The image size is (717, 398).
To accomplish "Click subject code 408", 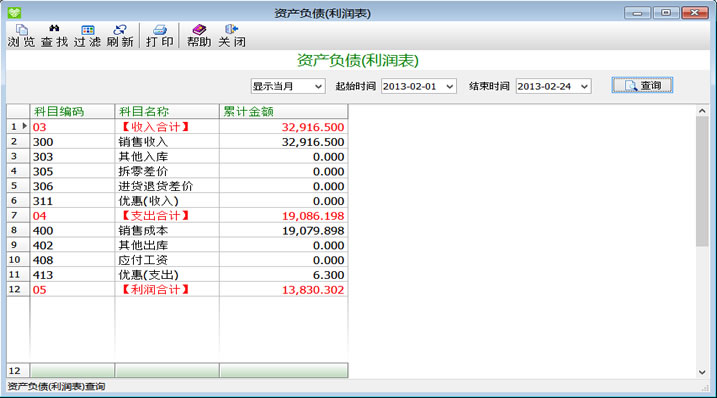I will pyautogui.click(x=43, y=260).
